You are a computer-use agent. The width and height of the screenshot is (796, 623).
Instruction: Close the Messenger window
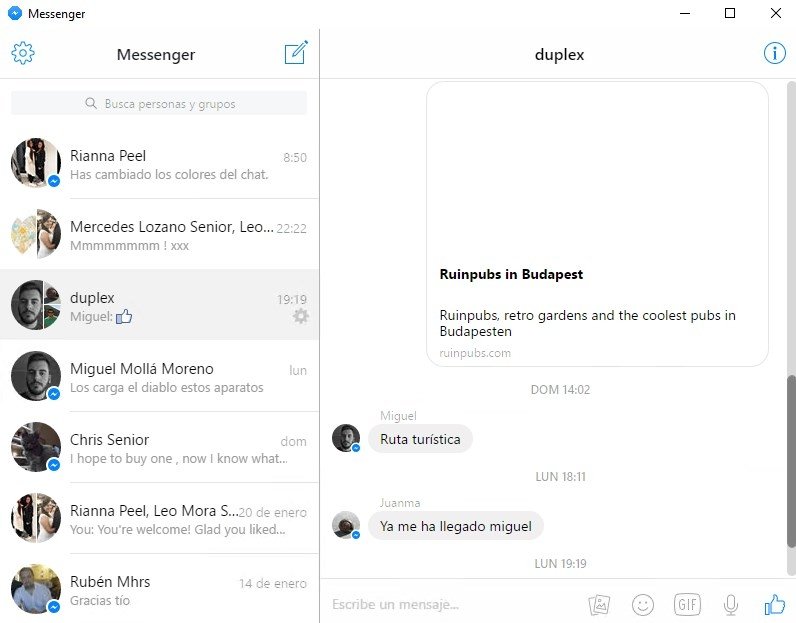pos(776,13)
